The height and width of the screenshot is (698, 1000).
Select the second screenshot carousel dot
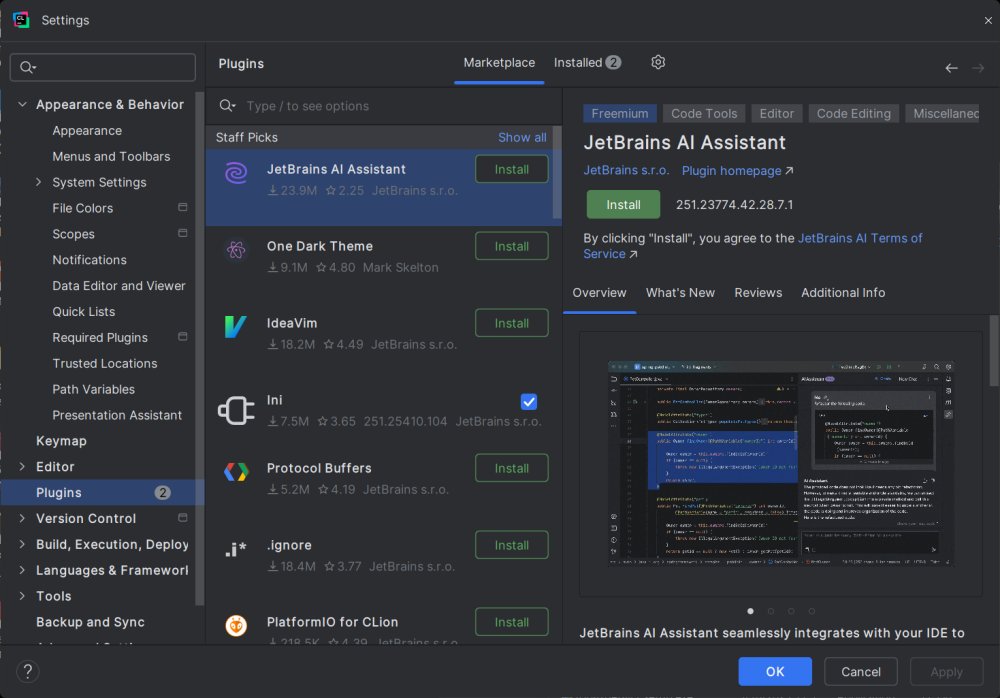pos(770,611)
